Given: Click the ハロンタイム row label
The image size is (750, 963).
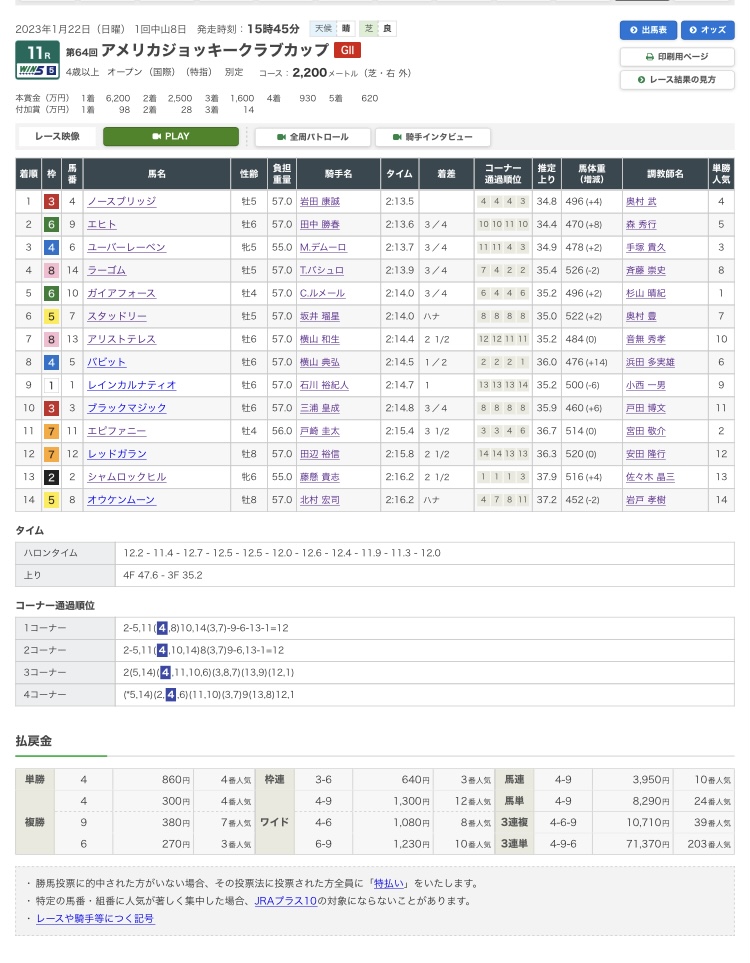Looking at the screenshot, I should 65,553.
